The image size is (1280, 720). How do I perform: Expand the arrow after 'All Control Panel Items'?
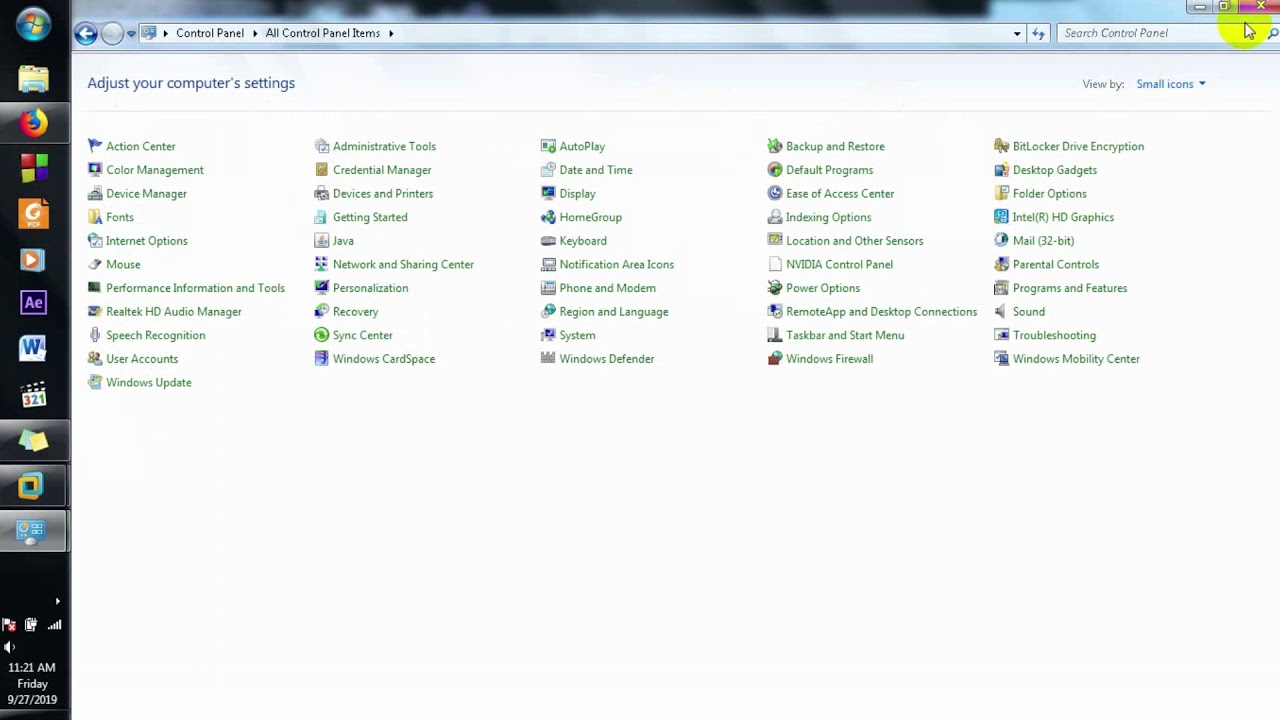[x=391, y=33]
